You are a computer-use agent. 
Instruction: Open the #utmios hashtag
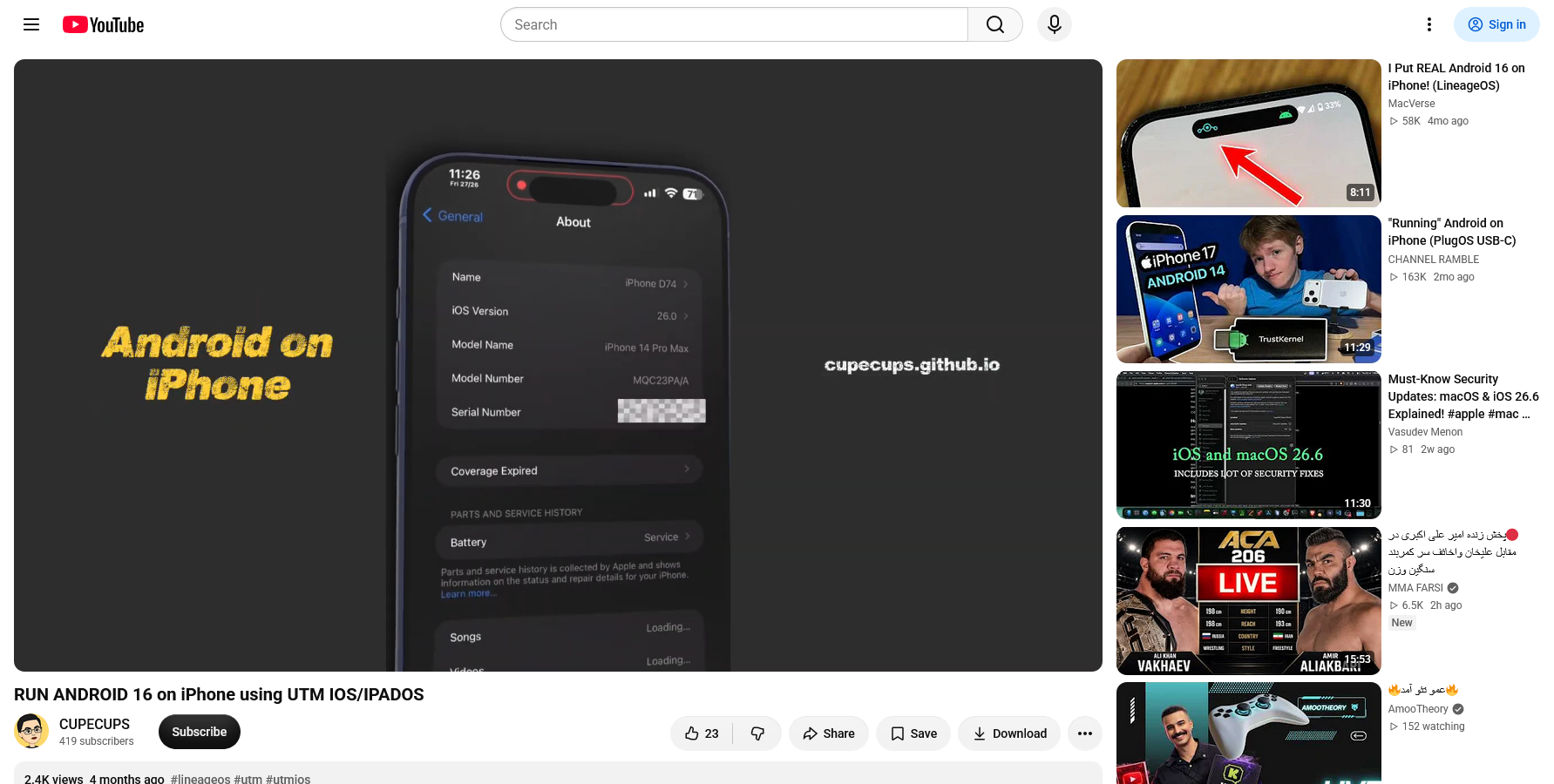[288, 779]
